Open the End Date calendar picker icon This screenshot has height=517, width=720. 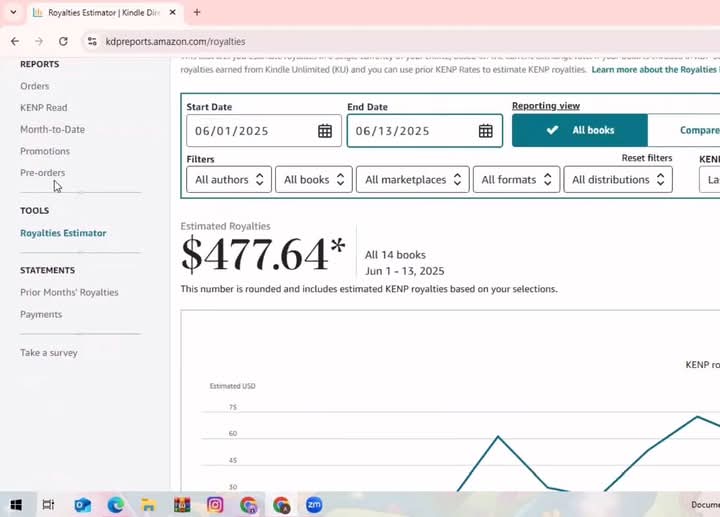(x=485, y=131)
